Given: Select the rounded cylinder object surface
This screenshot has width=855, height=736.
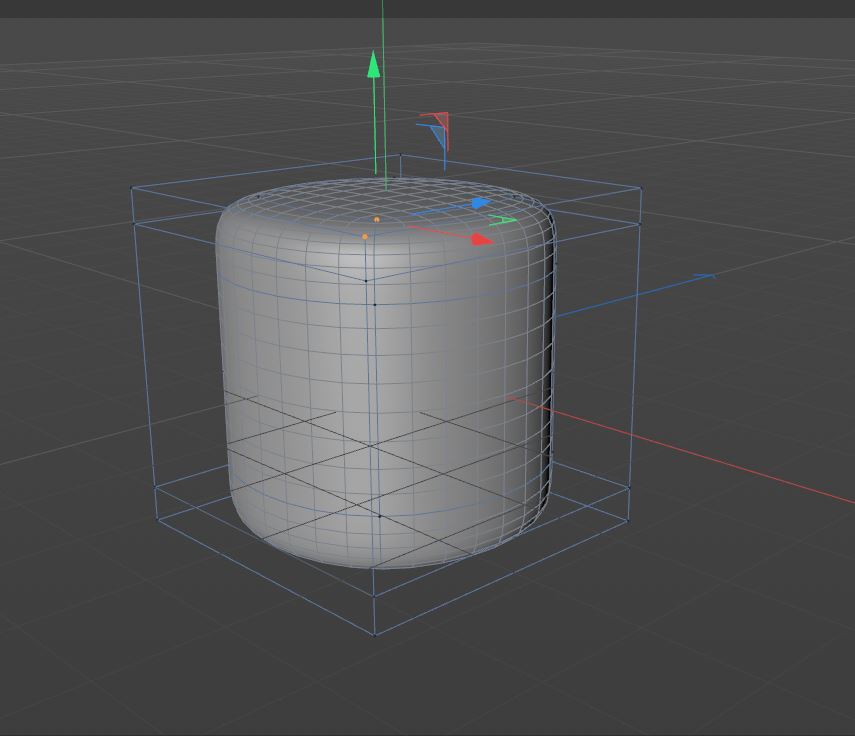Looking at the screenshot, I should tap(310, 400).
